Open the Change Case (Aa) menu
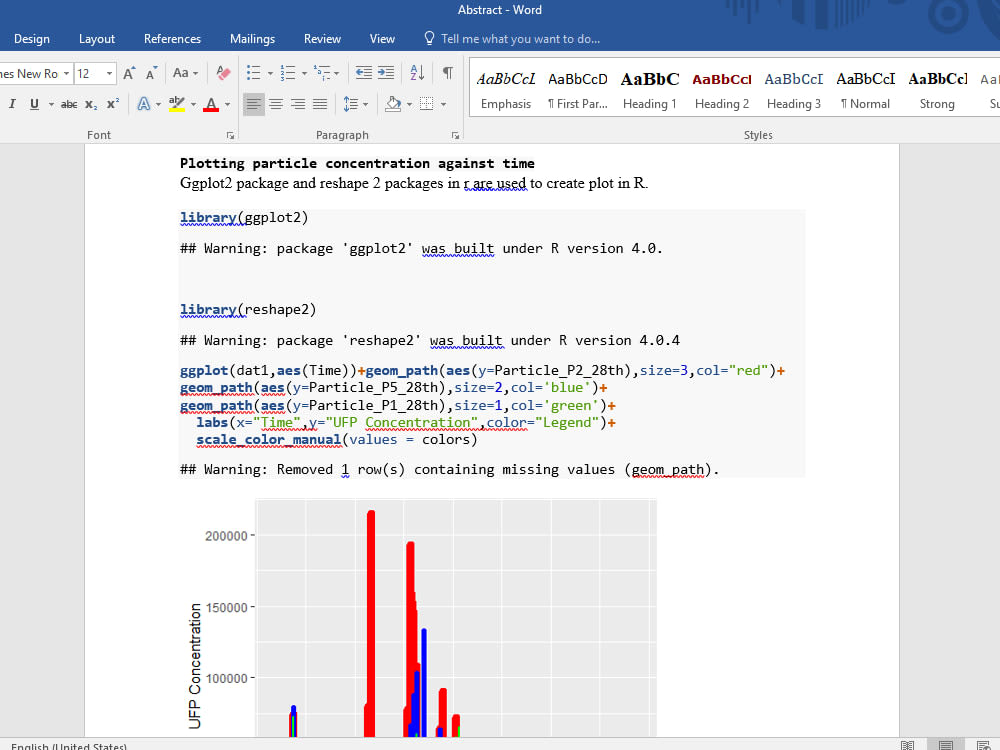The image size is (1000, 750). point(186,73)
